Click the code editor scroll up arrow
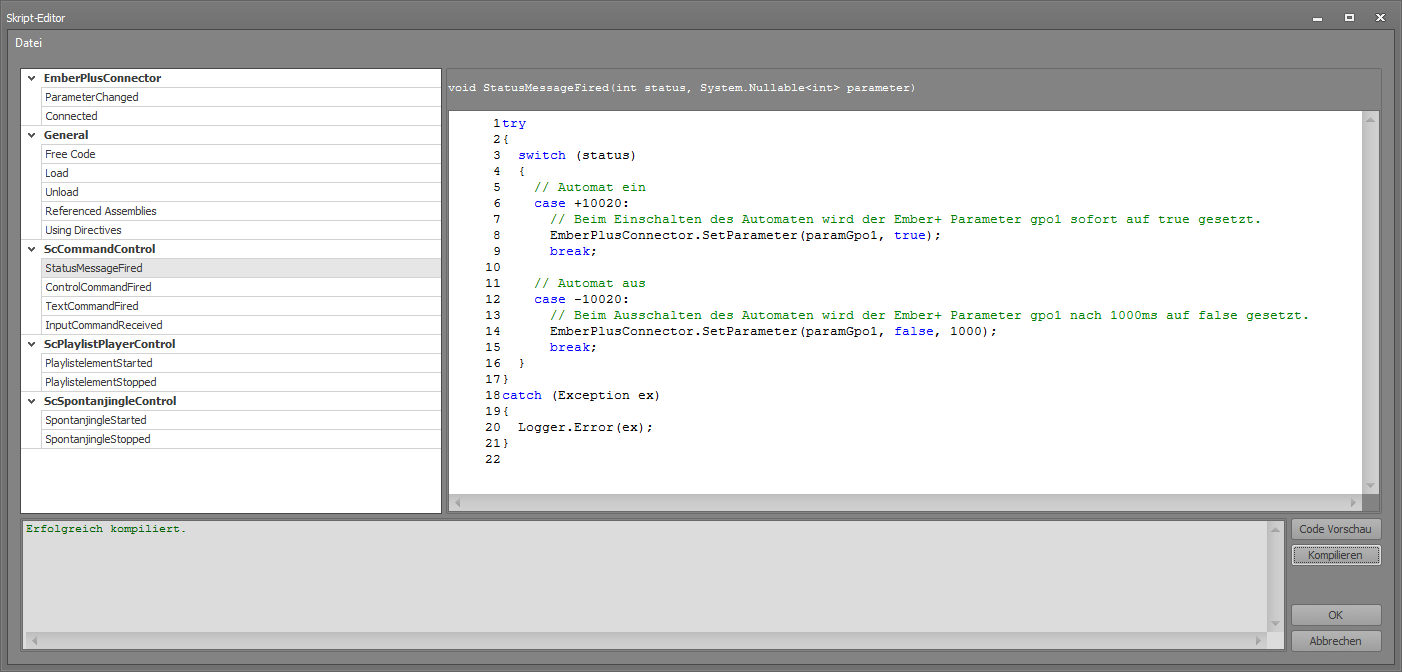Screen dimensions: 1402x672 (x=1370, y=119)
